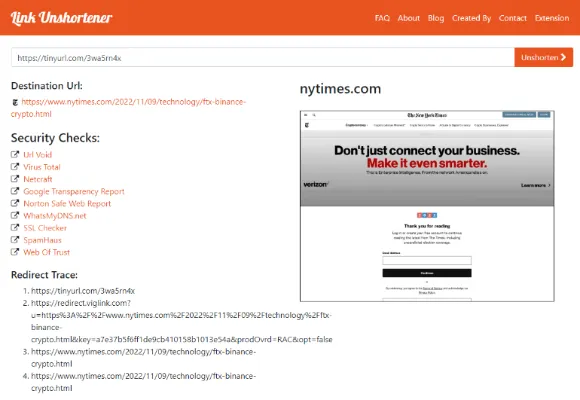This screenshot has width=580, height=400.
Task: Click external link icon next to Url Void
Action: [15, 155]
